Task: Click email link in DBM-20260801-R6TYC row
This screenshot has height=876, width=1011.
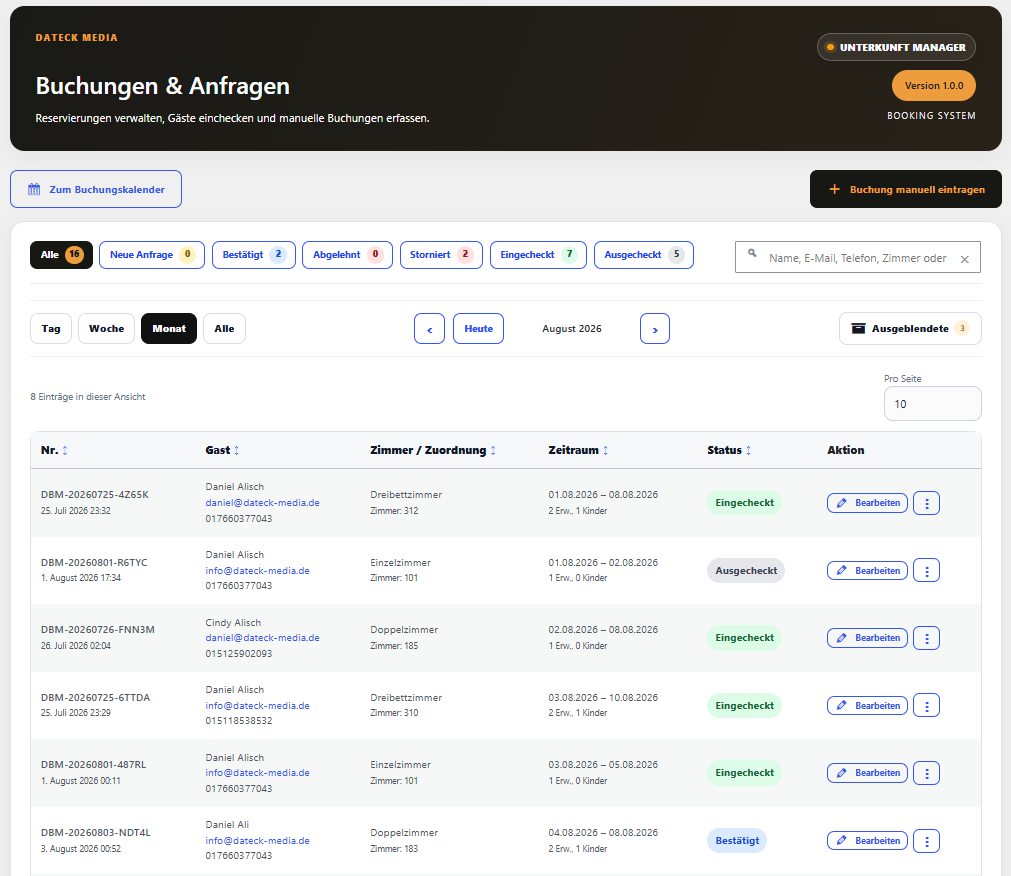Action: (x=257, y=570)
